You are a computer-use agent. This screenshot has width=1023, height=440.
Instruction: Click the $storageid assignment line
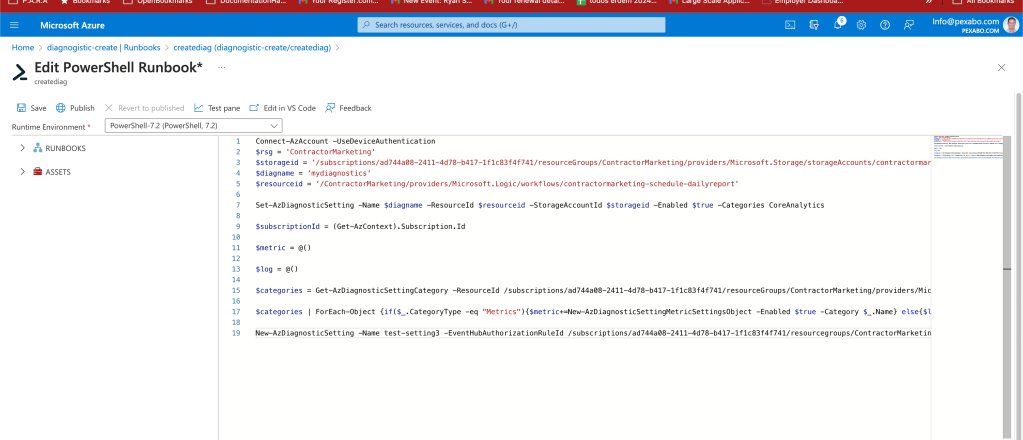click(x=593, y=163)
